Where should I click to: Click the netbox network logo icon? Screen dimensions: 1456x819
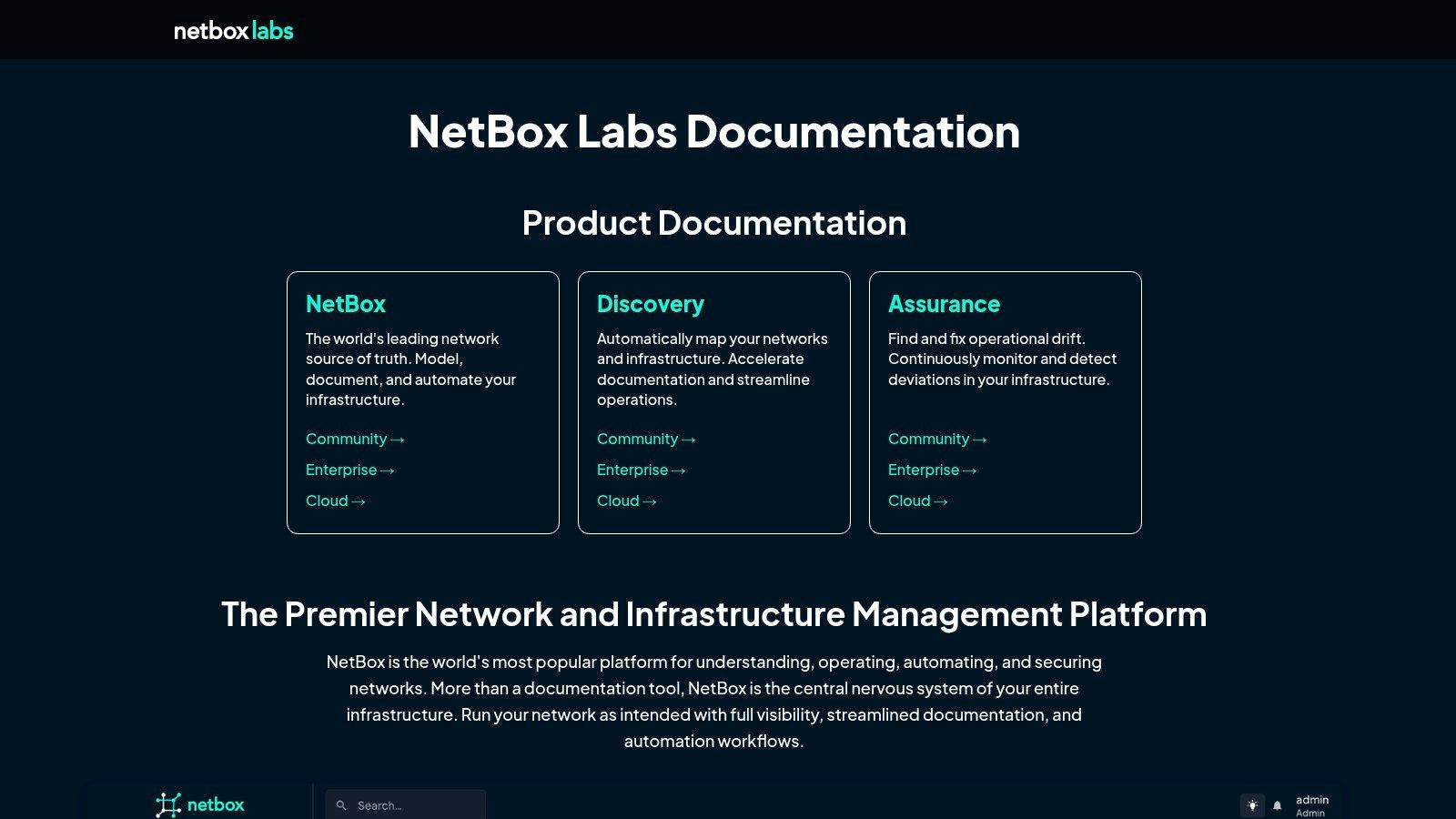pyautogui.click(x=168, y=804)
